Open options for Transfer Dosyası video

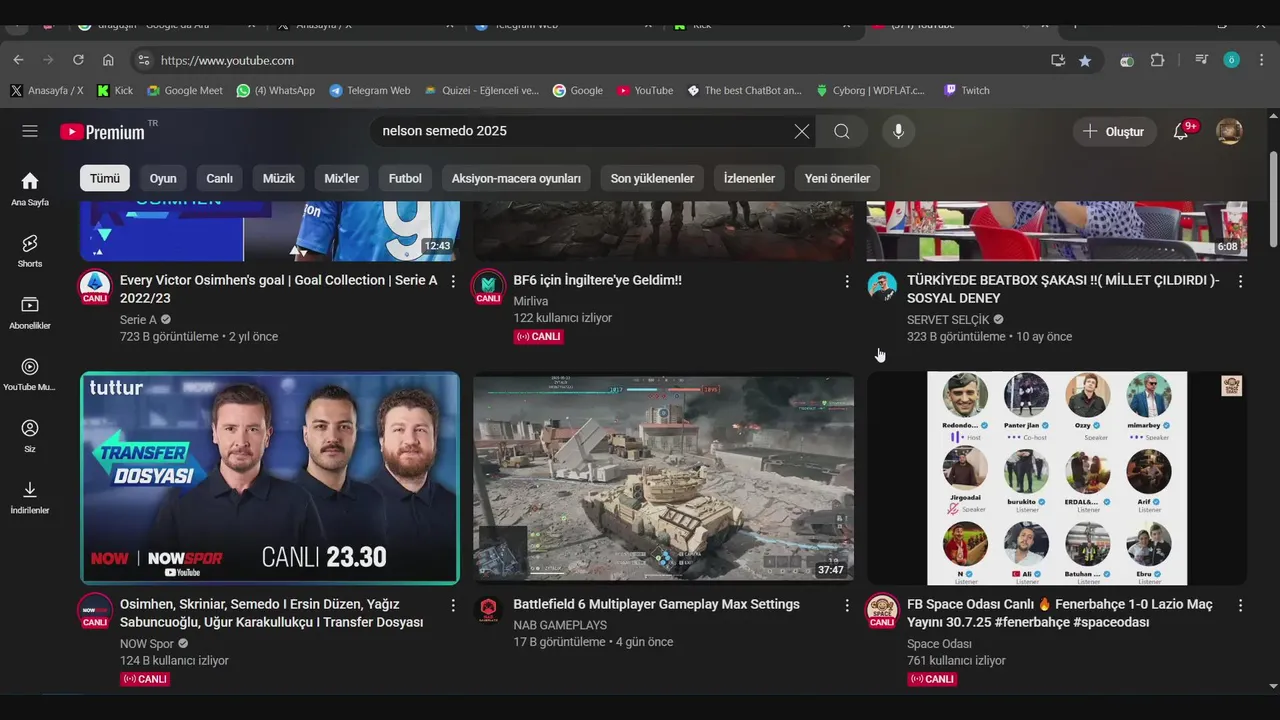pos(453,605)
